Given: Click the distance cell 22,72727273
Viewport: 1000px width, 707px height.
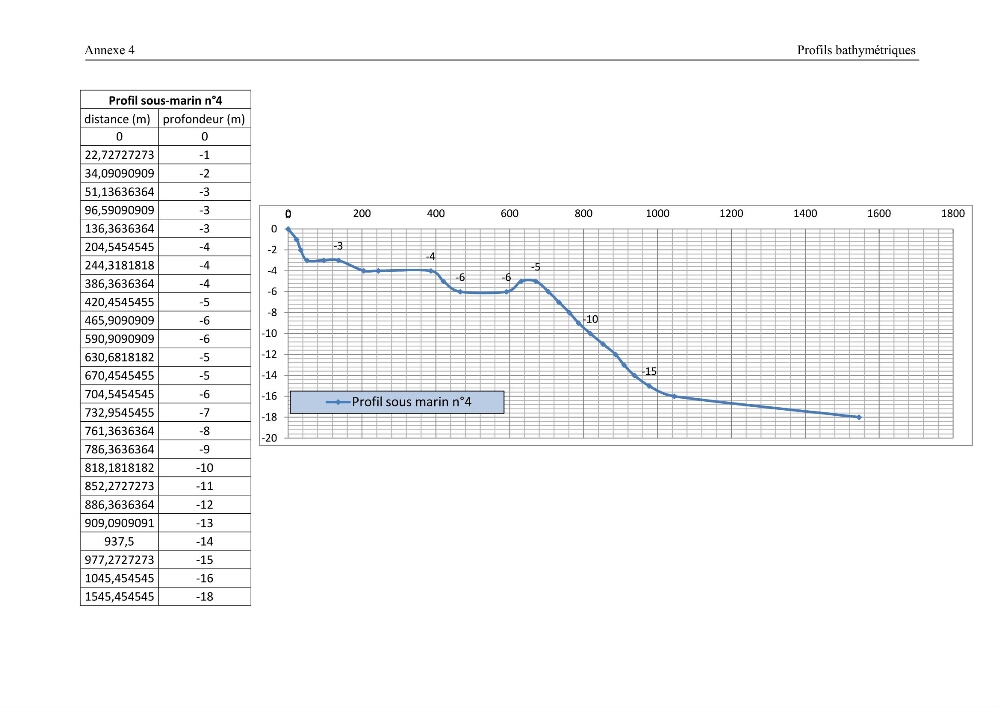Looking at the screenshot, I should click(x=119, y=155).
